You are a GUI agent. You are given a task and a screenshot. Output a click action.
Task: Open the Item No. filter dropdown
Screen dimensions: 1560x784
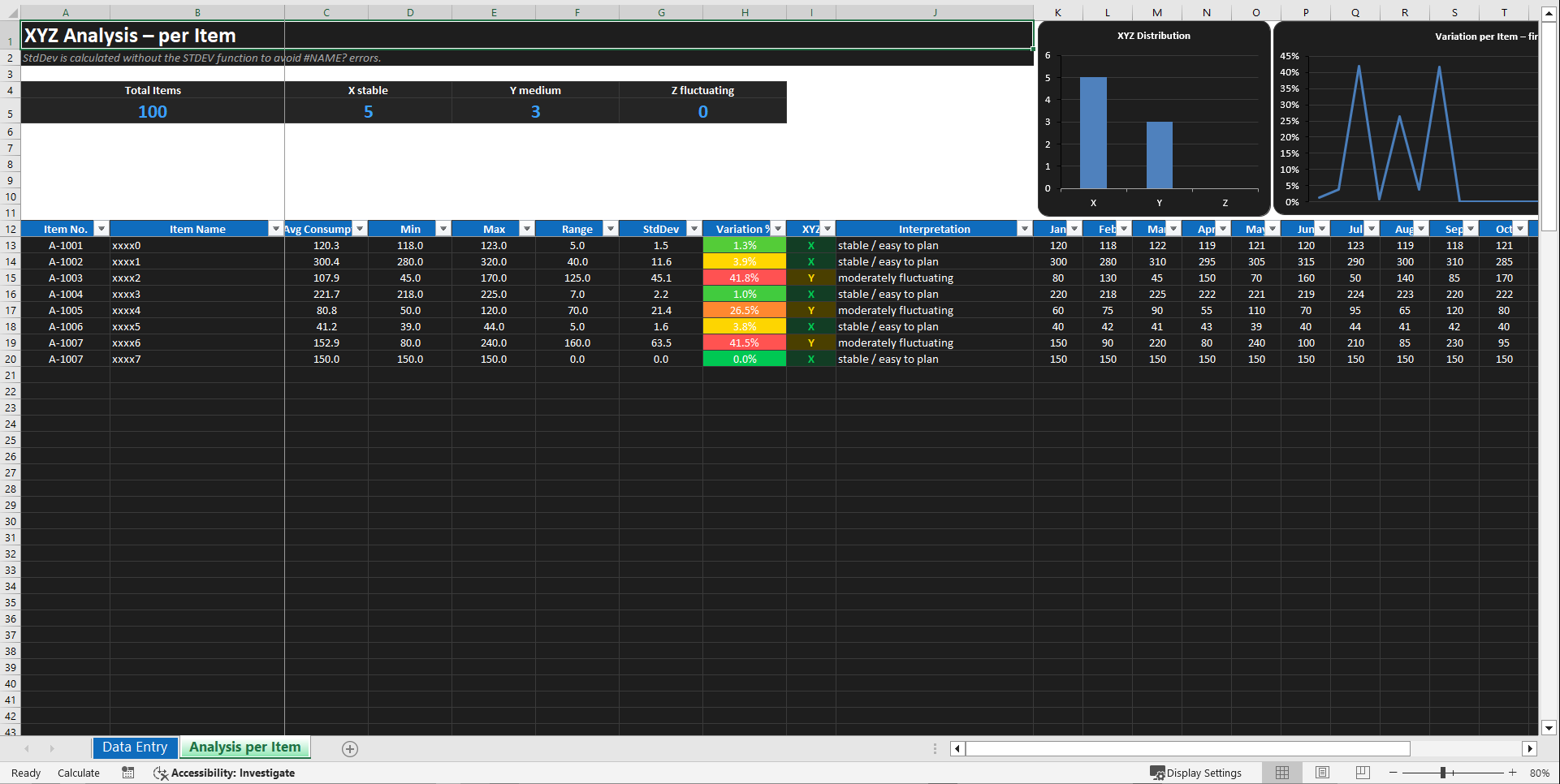click(x=102, y=229)
